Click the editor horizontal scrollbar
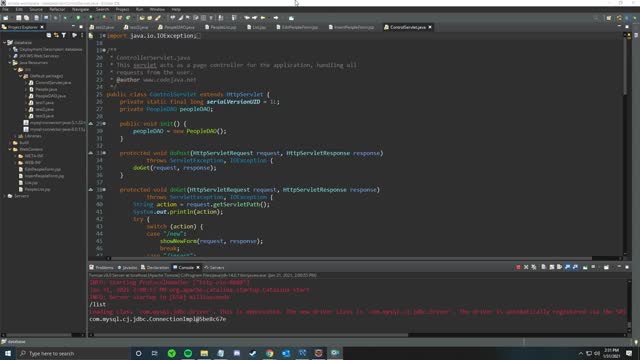 point(351,258)
